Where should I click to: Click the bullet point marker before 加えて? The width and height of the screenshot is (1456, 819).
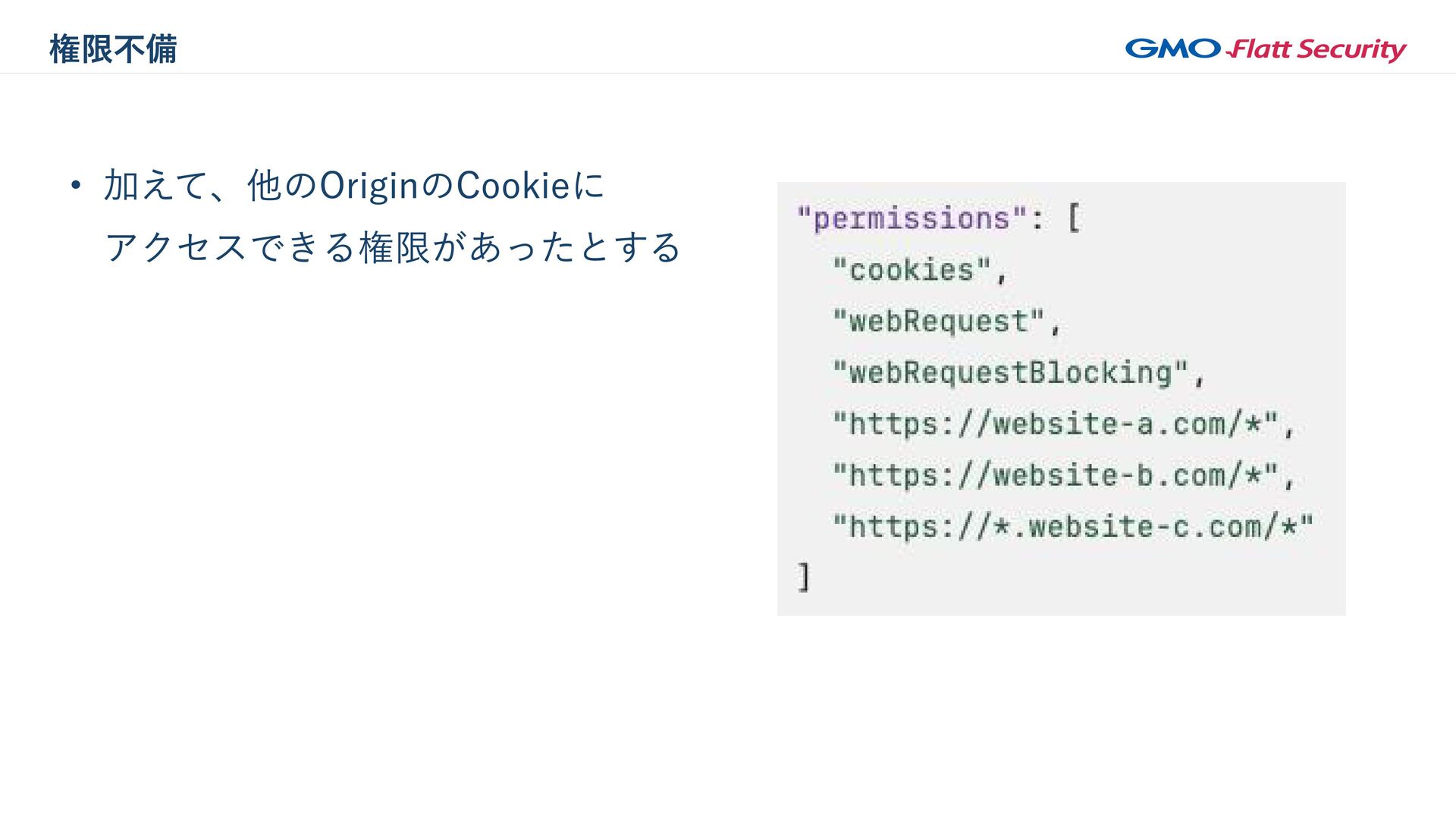74,185
